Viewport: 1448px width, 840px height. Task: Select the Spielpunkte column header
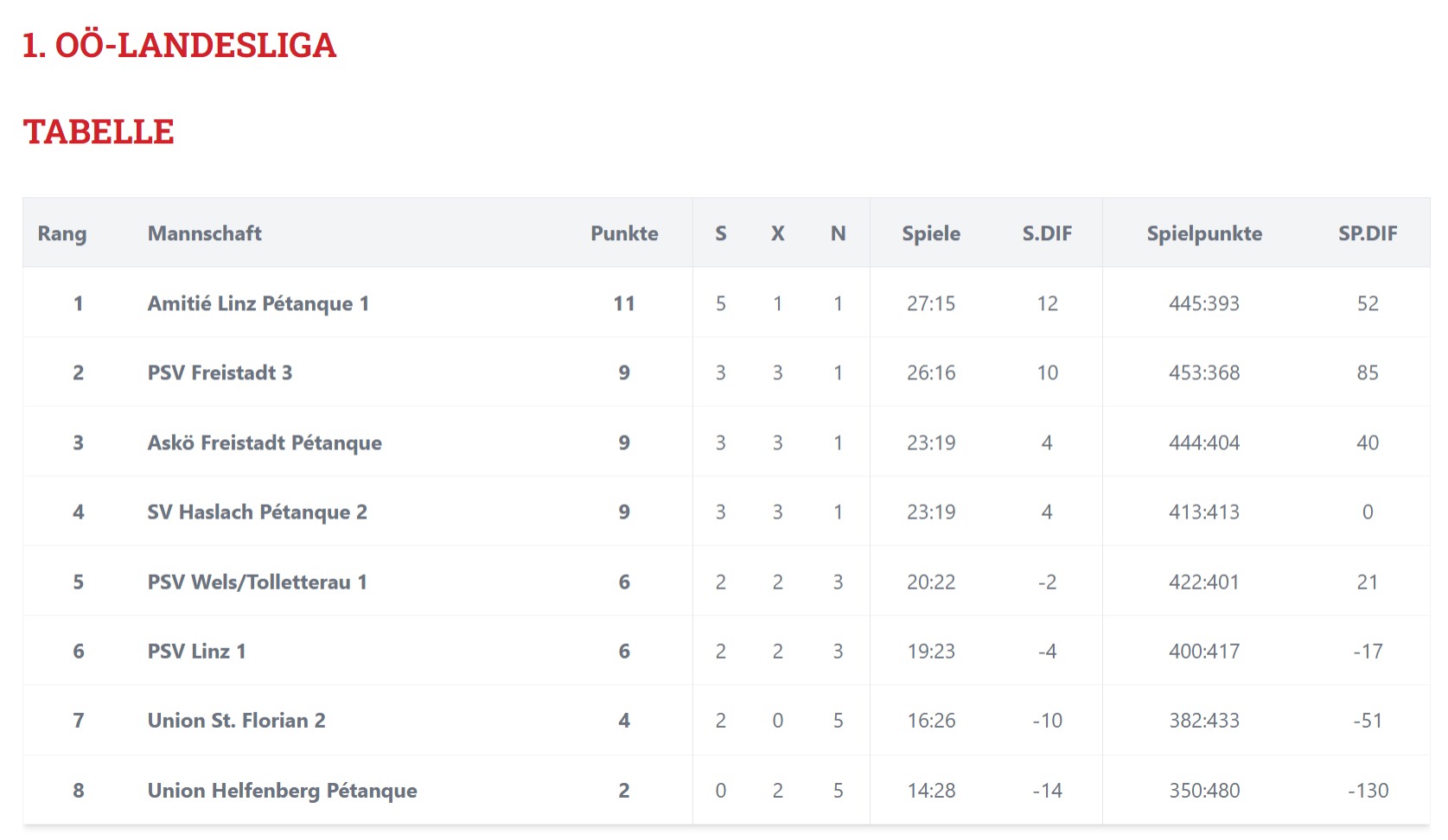click(x=1204, y=233)
